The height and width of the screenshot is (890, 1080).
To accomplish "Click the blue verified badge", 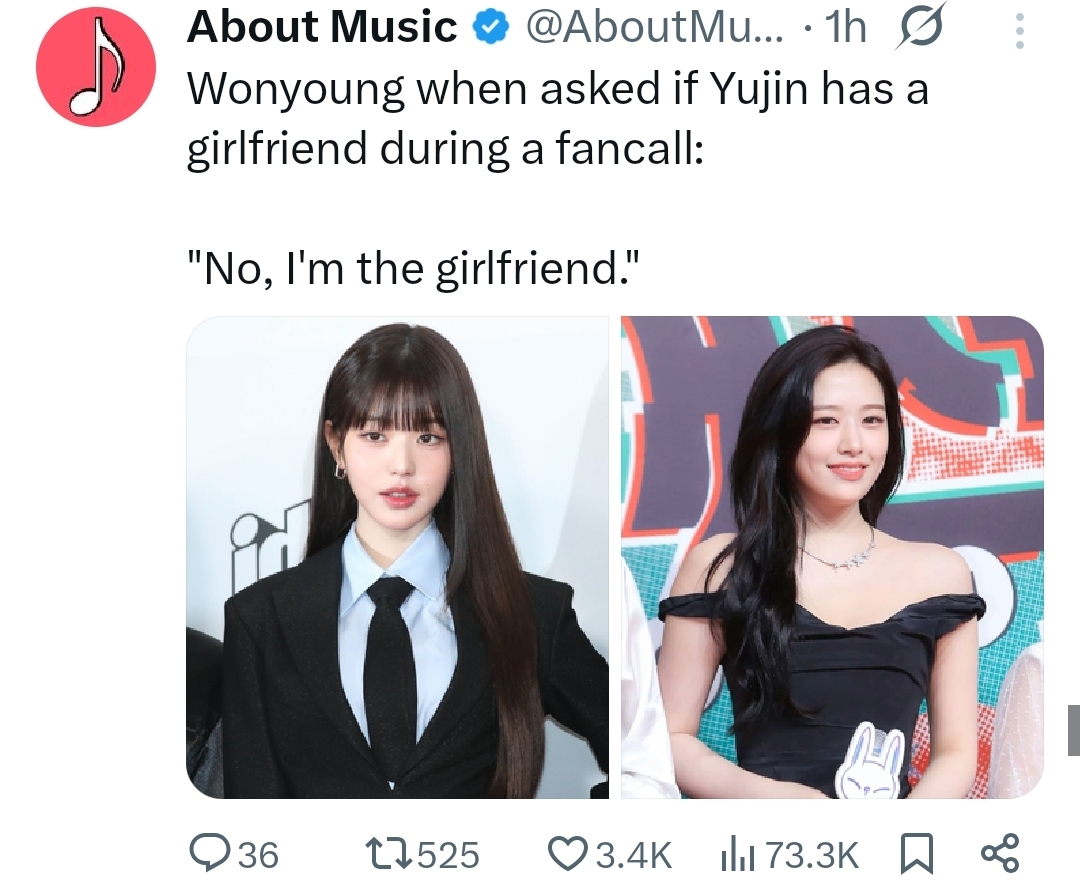I will click(x=490, y=28).
